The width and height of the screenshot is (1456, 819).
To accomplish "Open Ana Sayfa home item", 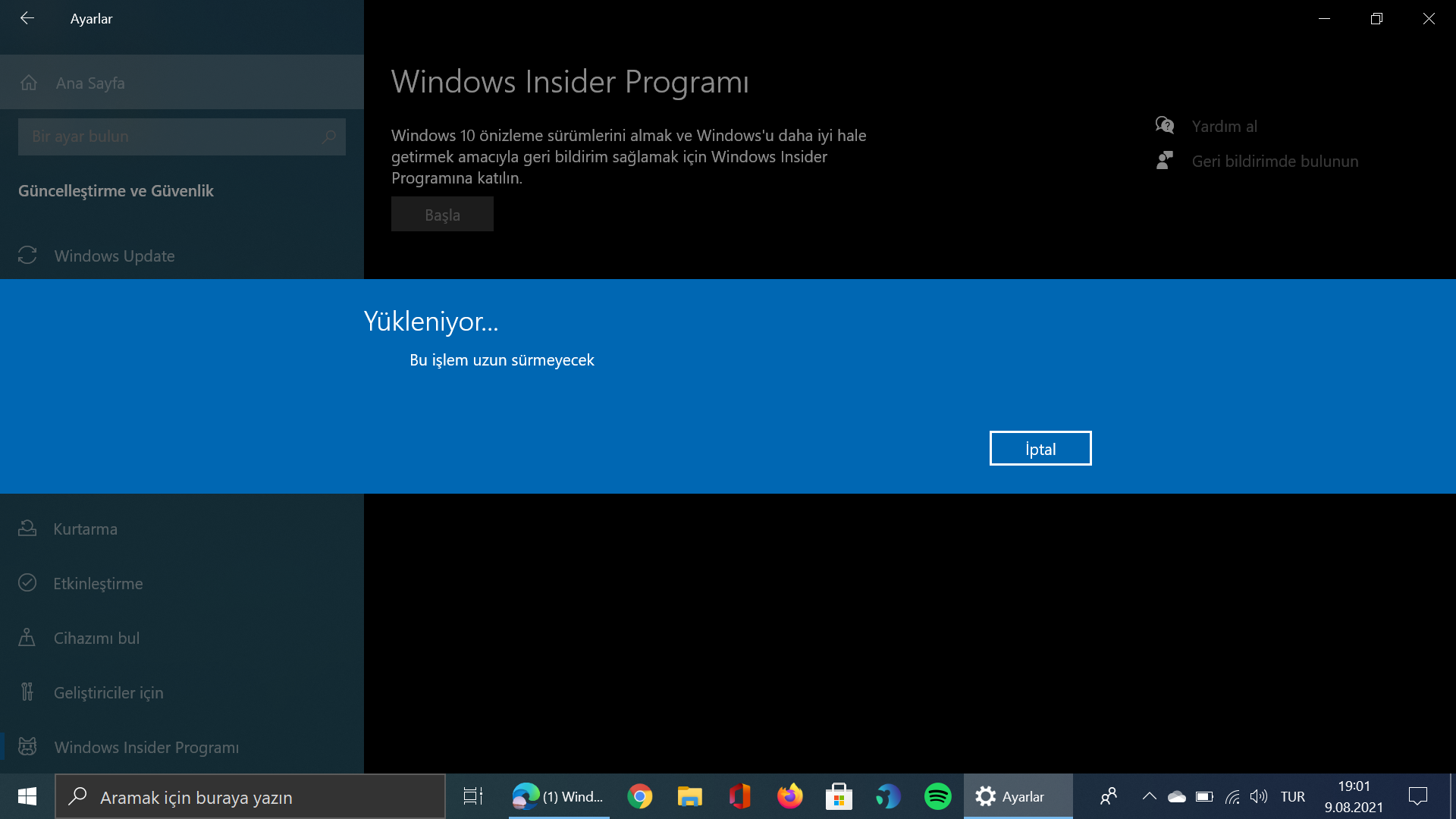I will point(89,83).
